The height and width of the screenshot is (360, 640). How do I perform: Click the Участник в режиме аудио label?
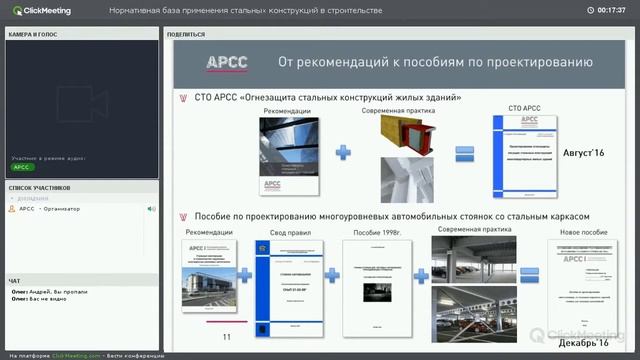click(48, 158)
